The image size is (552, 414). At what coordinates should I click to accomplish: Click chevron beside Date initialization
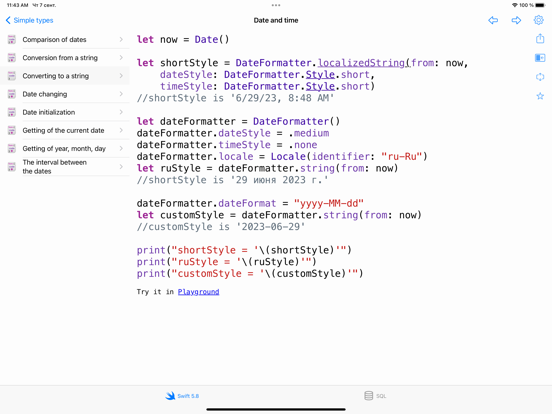pyautogui.click(x=121, y=112)
